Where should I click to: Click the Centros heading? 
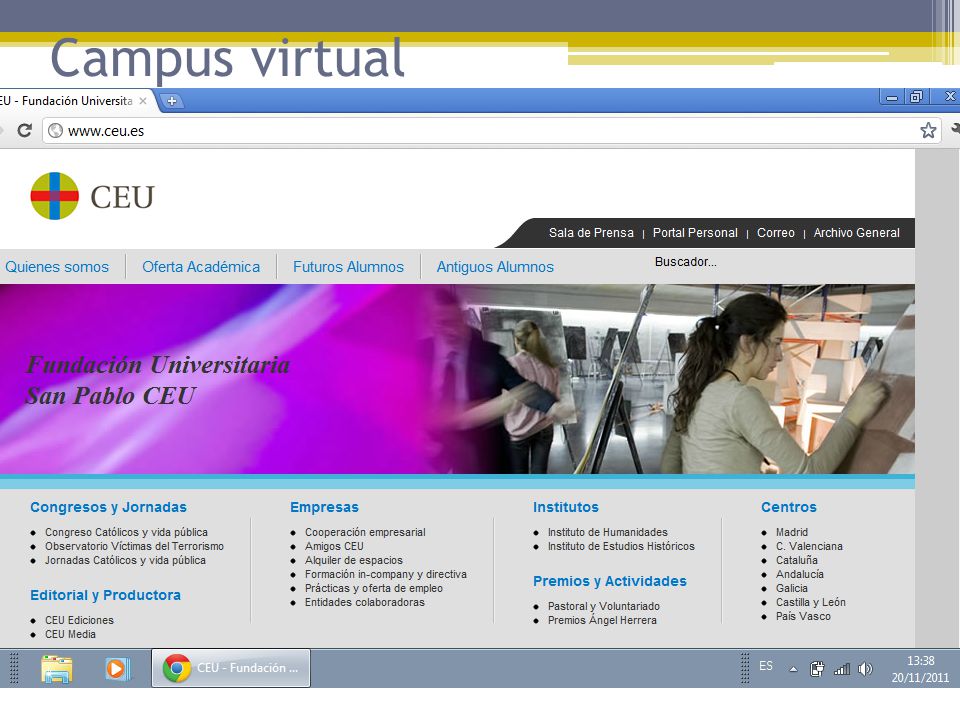click(789, 507)
